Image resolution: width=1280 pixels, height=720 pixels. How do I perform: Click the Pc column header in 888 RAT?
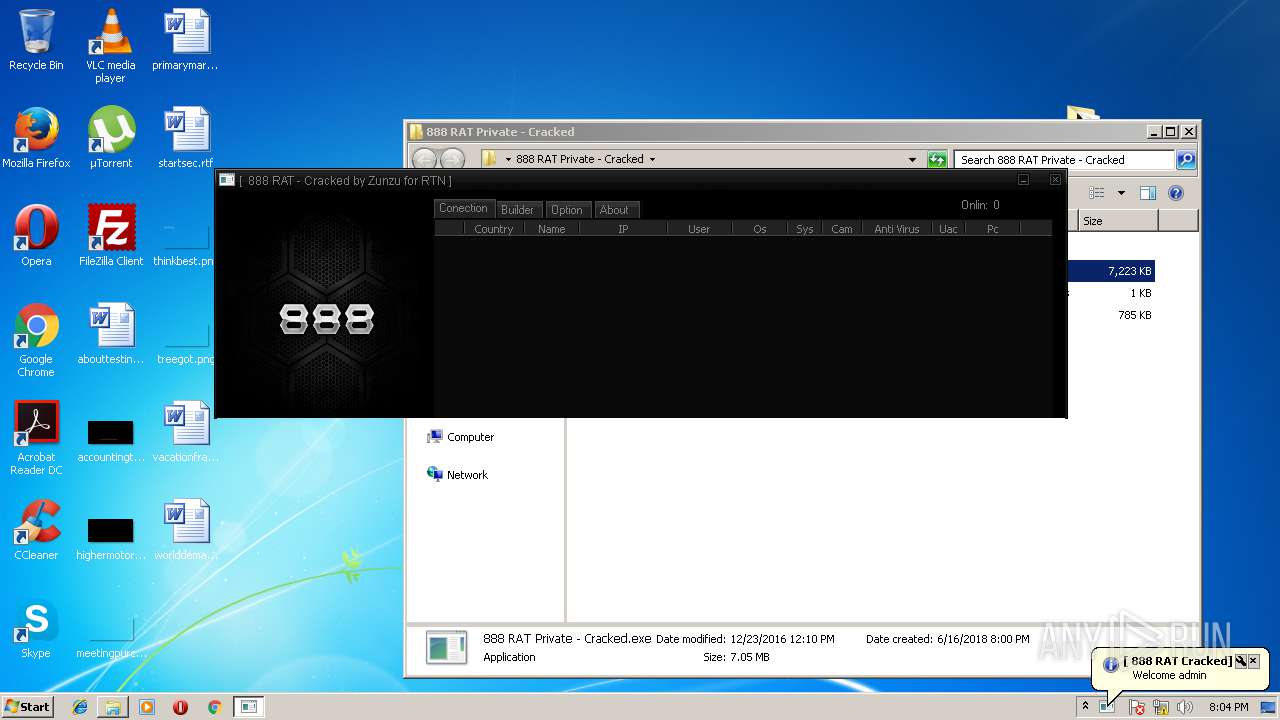[x=993, y=229]
